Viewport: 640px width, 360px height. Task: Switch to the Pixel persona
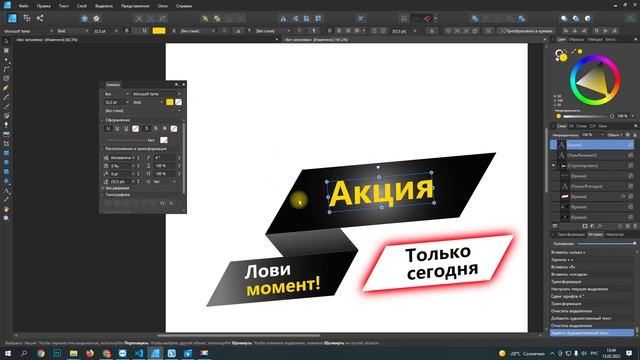tap(27, 18)
